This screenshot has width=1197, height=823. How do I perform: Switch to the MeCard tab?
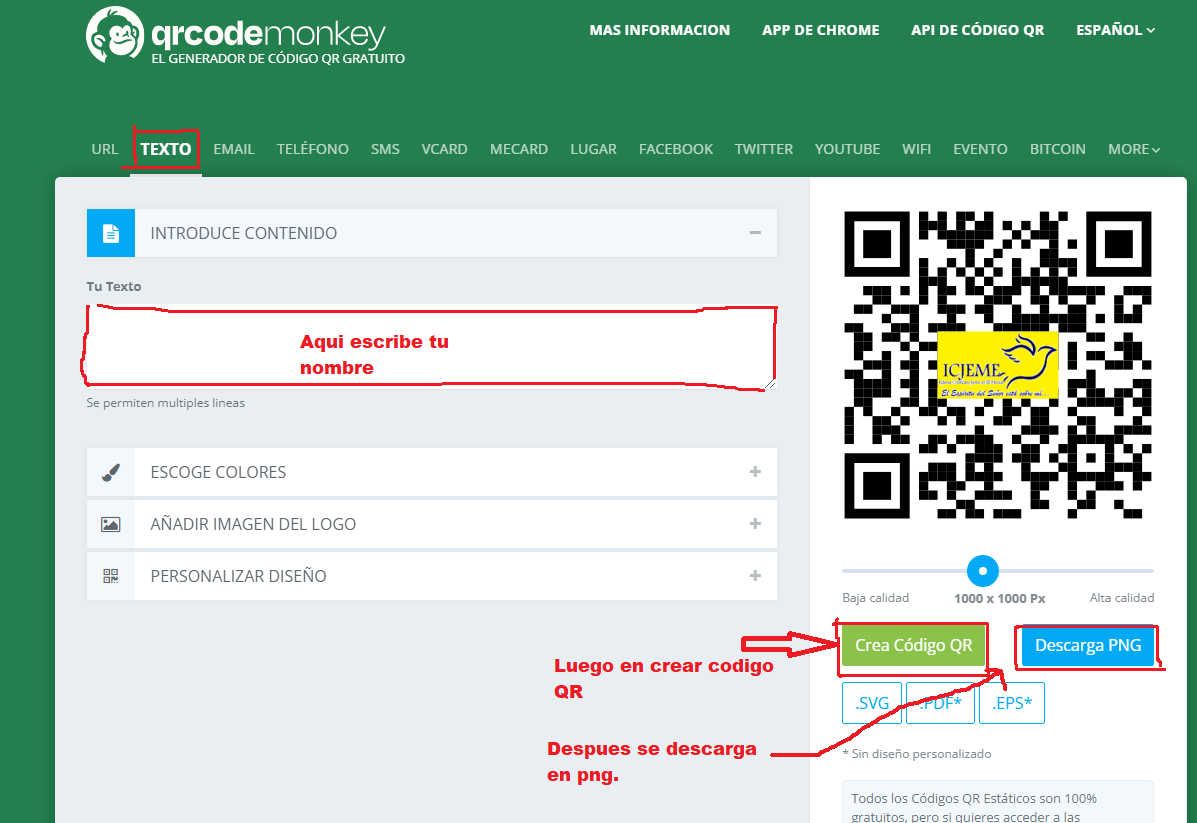519,149
